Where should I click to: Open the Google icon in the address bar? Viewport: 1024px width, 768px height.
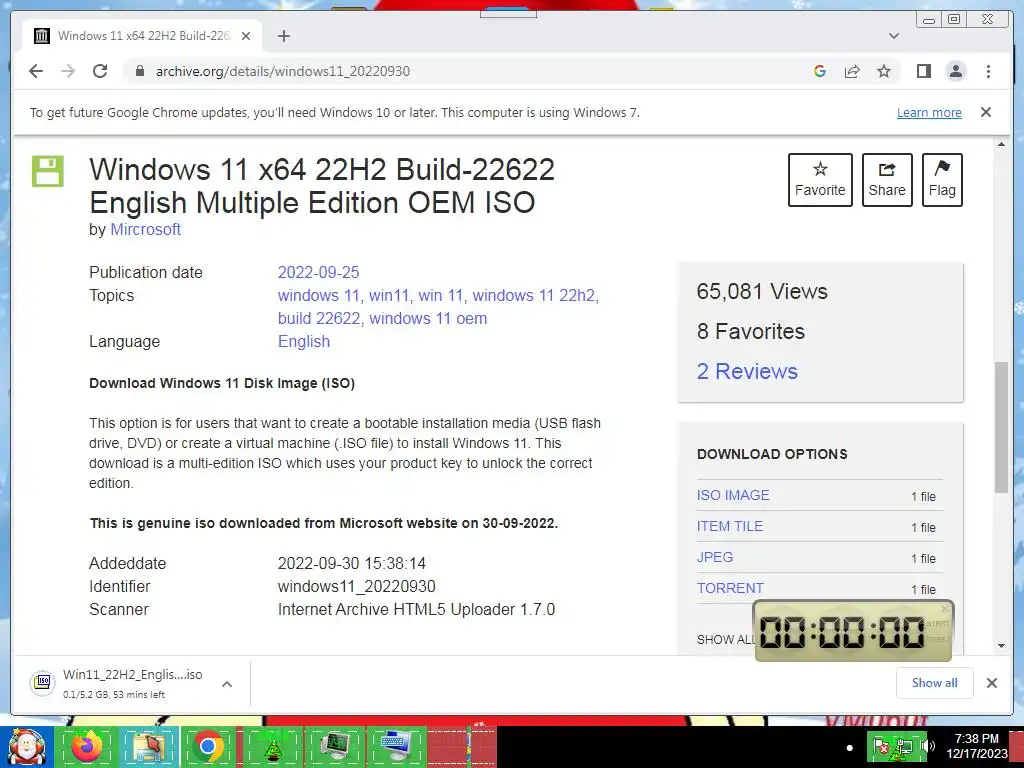click(x=820, y=71)
